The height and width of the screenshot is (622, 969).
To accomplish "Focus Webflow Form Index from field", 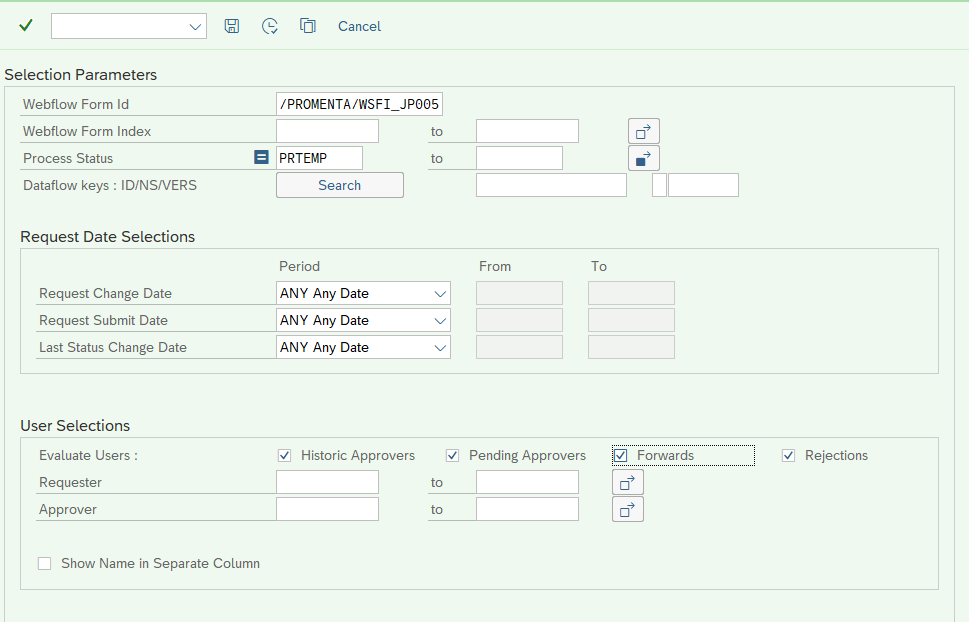I will [328, 131].
